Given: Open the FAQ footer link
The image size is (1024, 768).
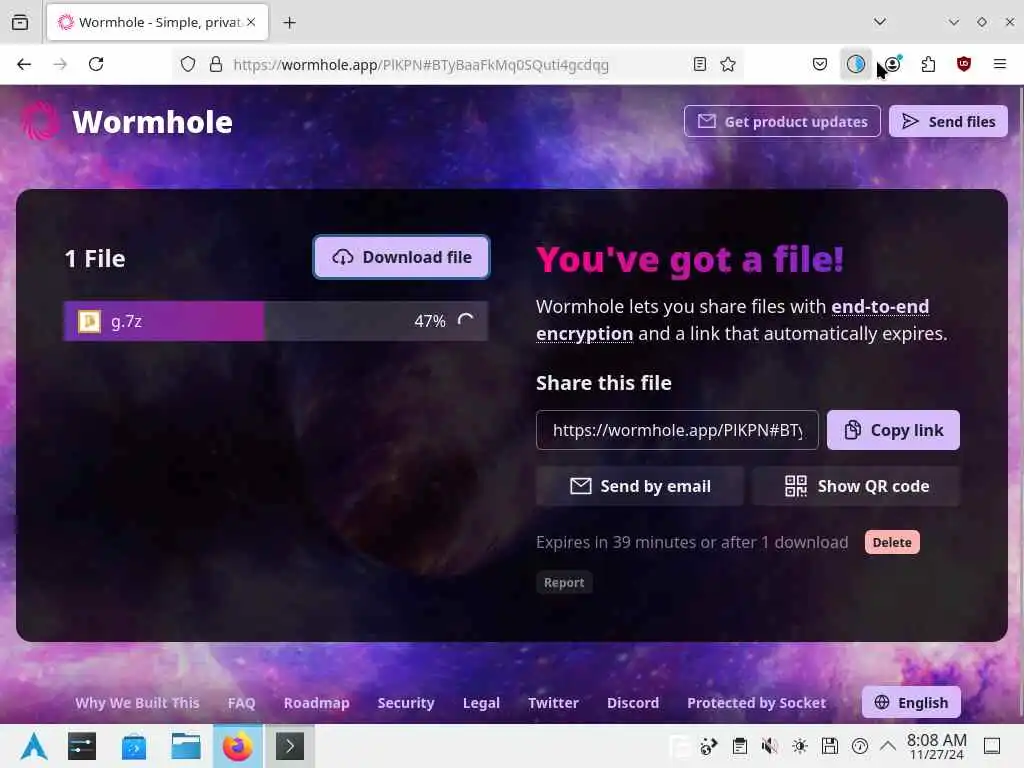Looking at the screenshot, I should pos(241,703).
